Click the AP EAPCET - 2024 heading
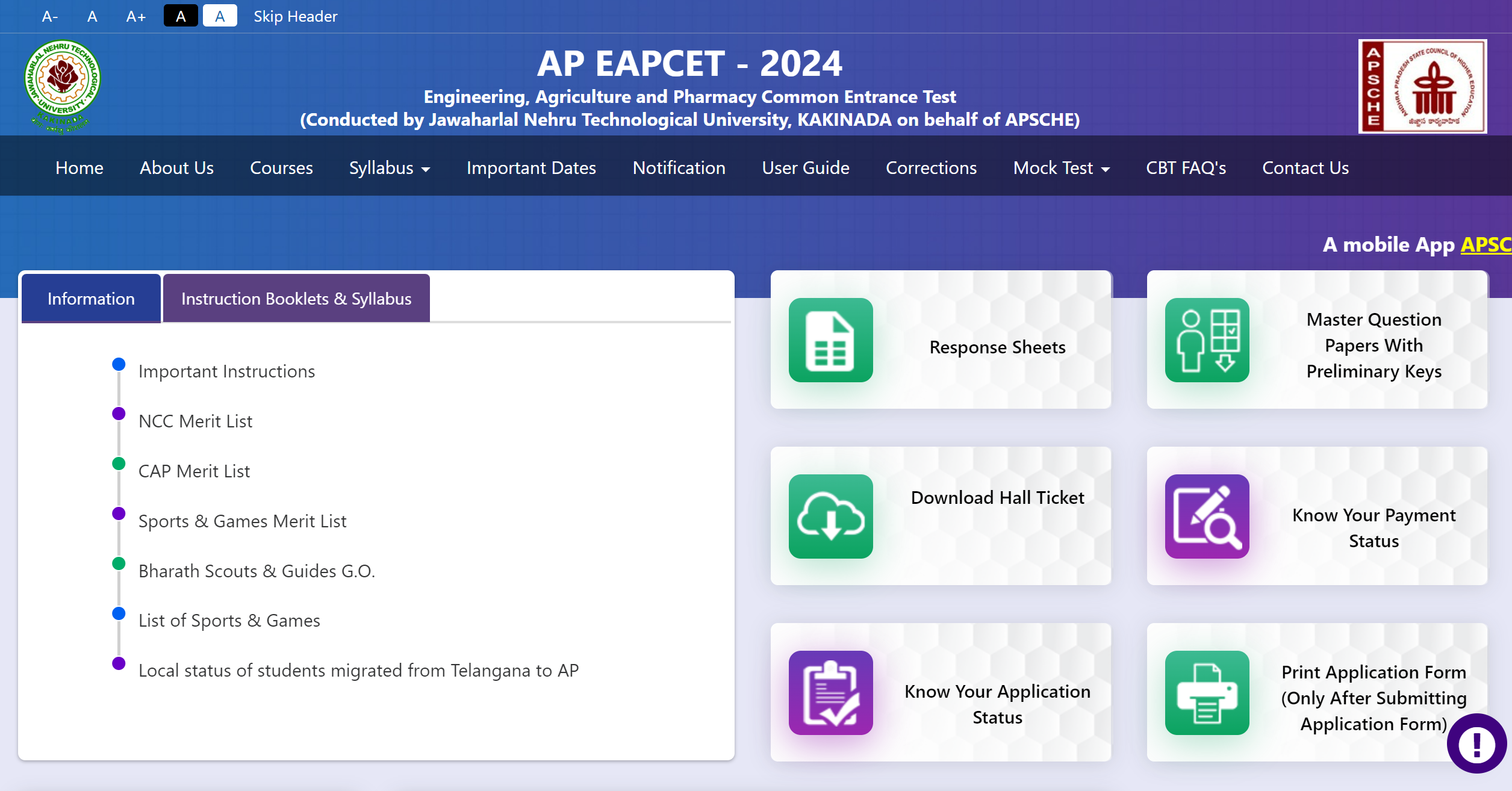Screen dimensions: 1512x791 coord(689,64)
